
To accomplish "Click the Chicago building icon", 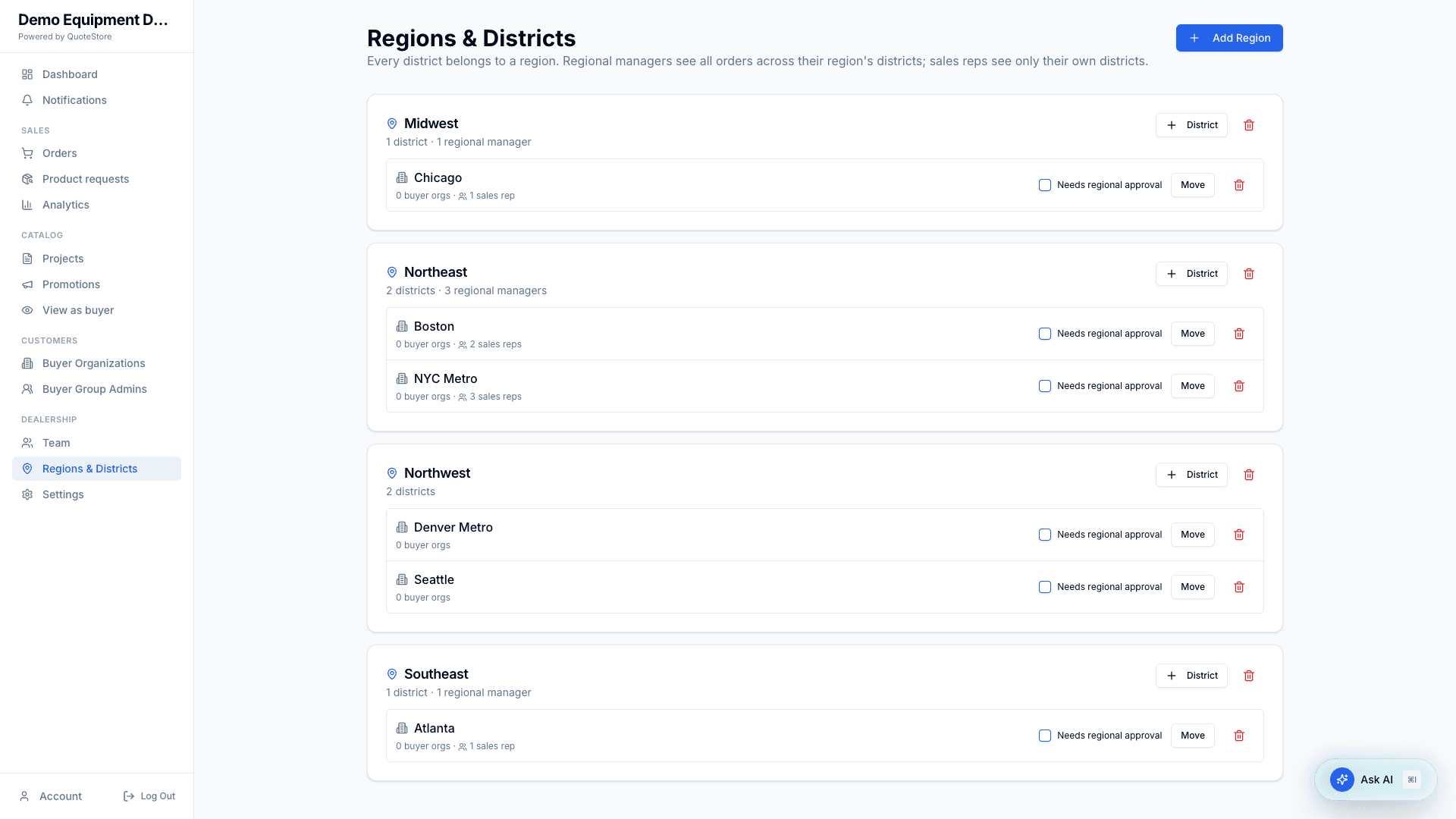I will 402,177.
